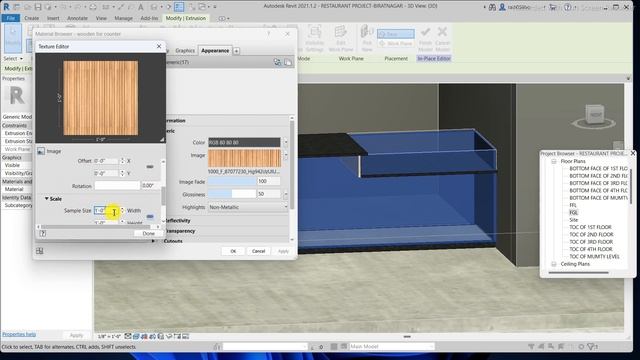Click Cancel in Material Browser
The height and width of the screenshot is (360, 640).
(x=258, y=251)
